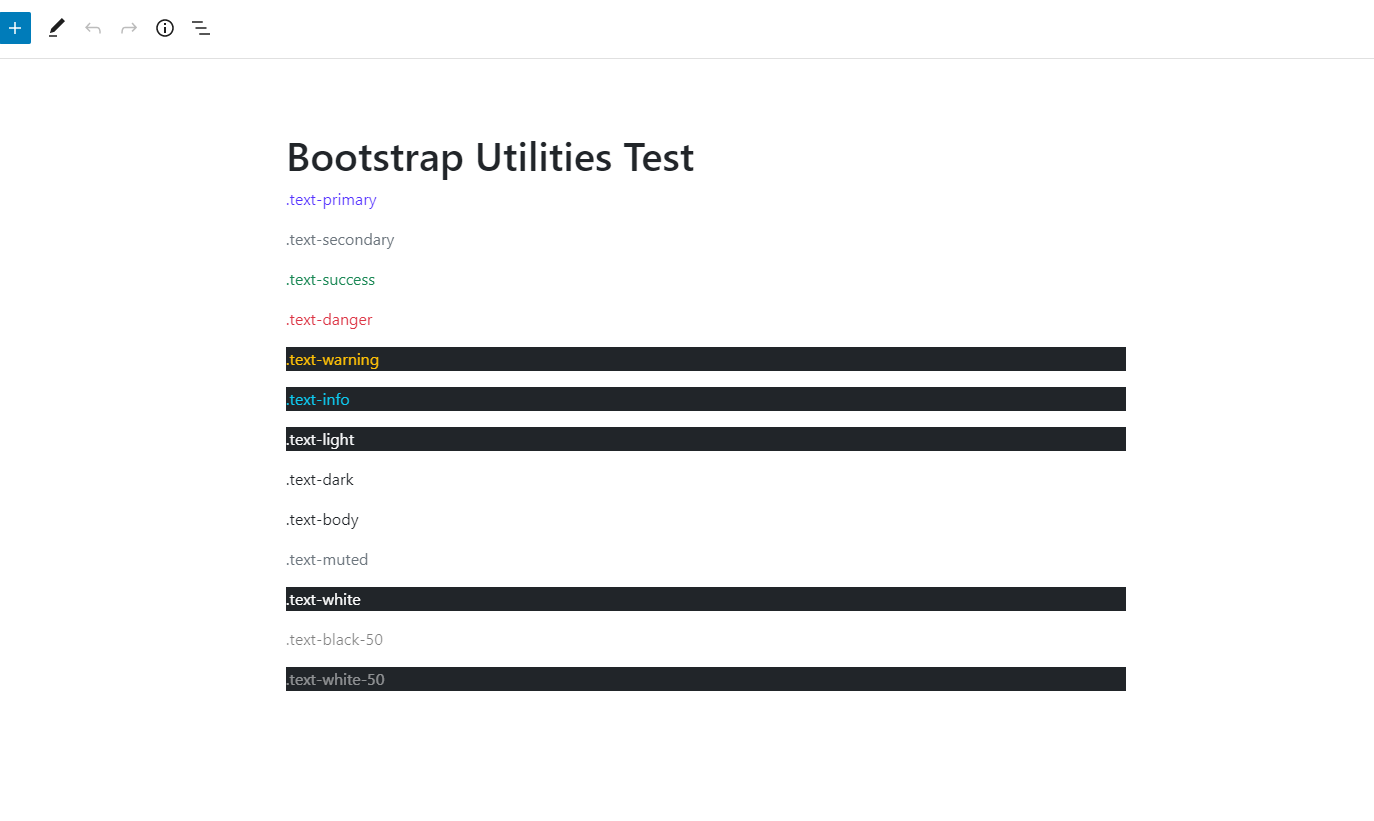Open the Details (document information) icon
Image resolution: width=1374 pixels, height=821 pixels.
click(164, 28)
